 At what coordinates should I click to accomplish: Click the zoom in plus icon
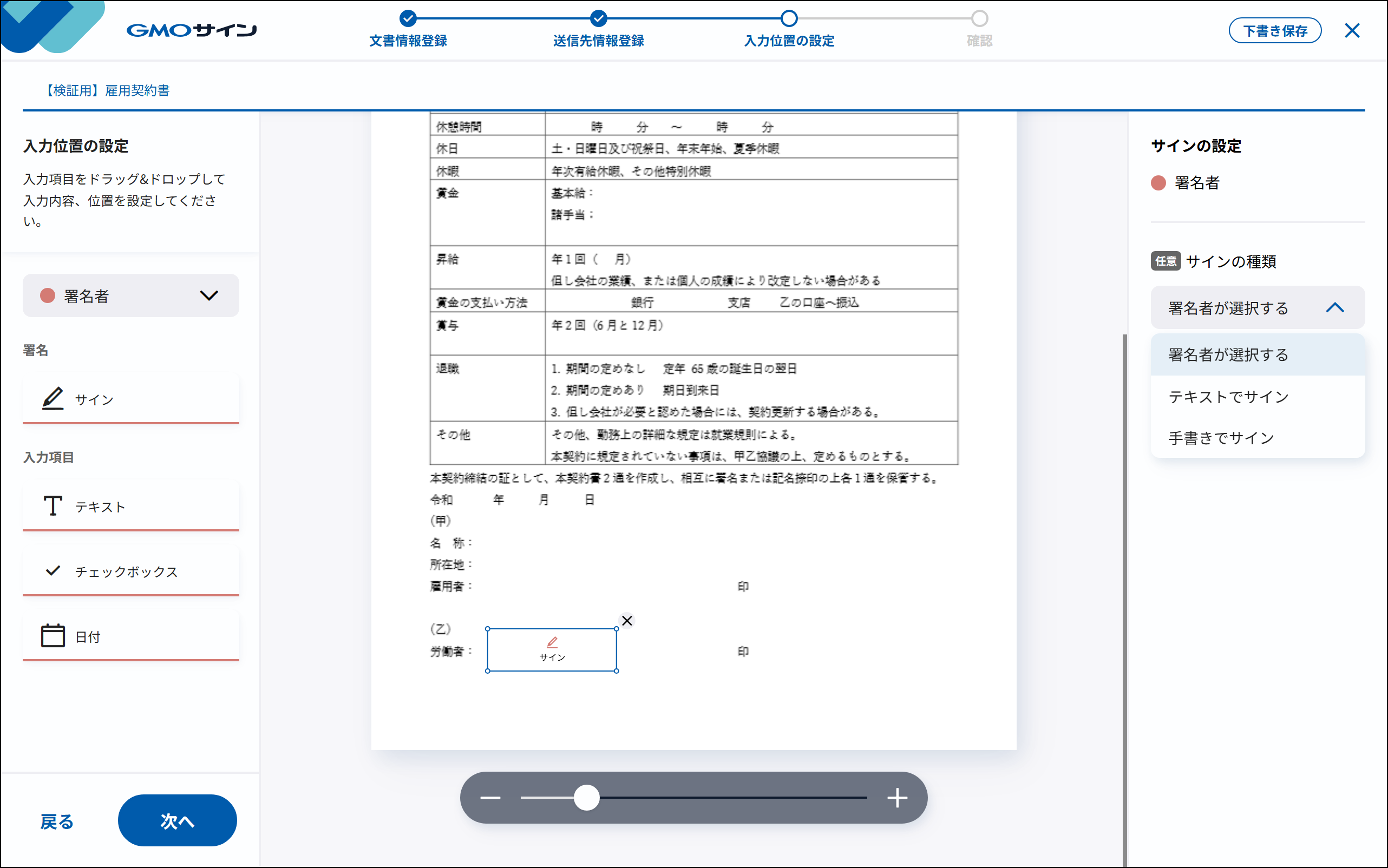point(897,798)
